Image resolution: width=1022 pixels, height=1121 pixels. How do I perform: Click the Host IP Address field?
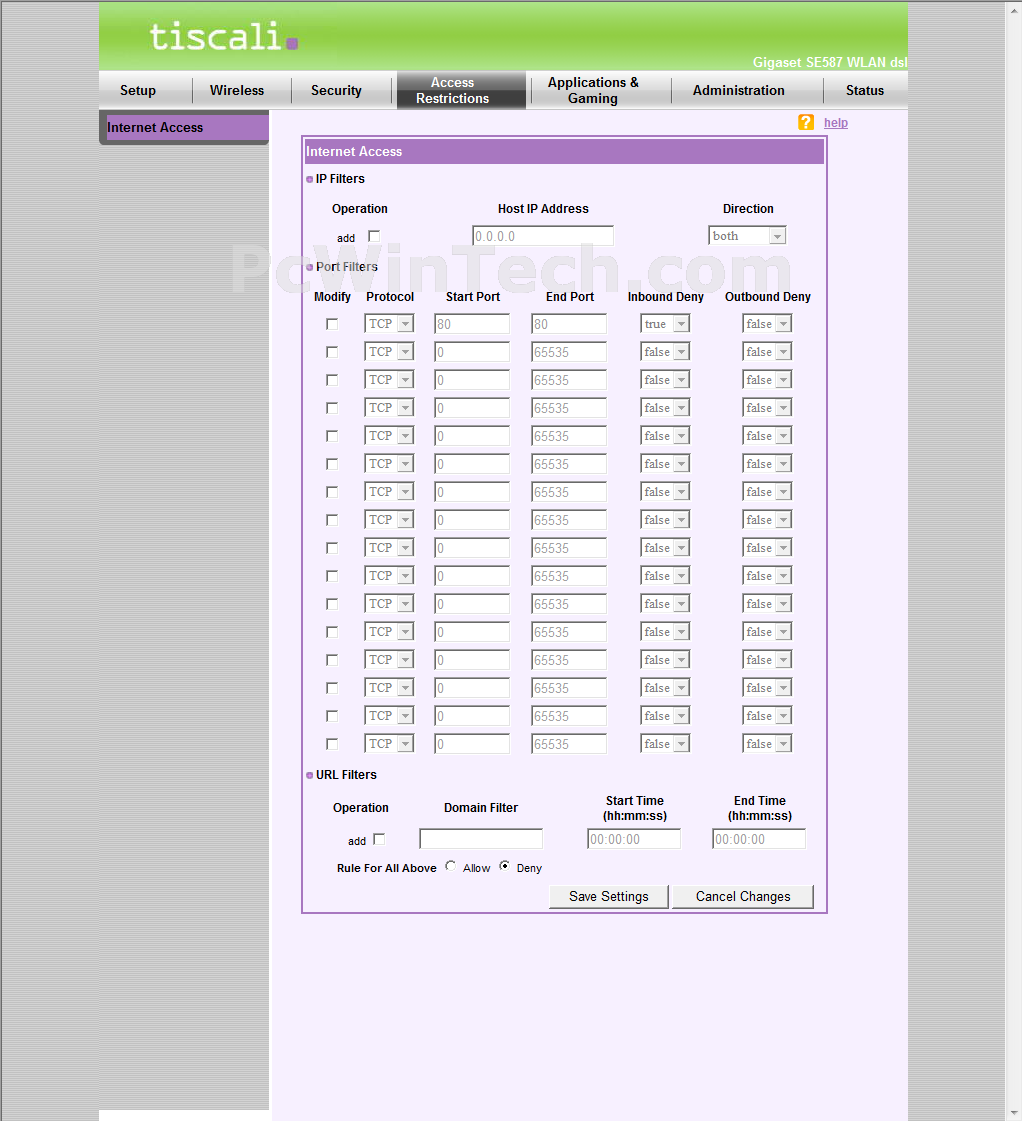coord(542,236)
